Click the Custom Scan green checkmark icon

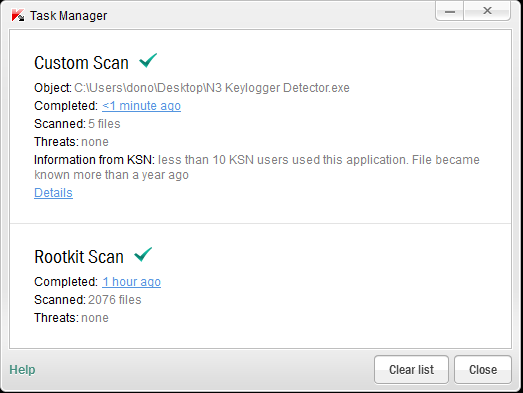pos(148,60)
